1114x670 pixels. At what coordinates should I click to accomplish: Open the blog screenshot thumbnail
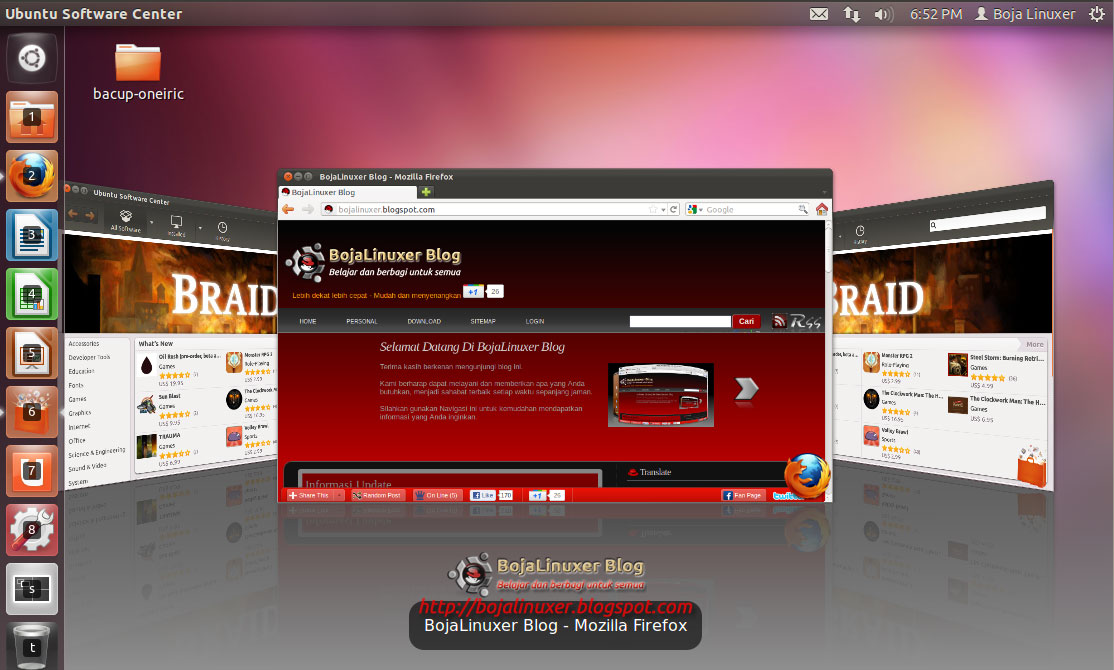661,395
